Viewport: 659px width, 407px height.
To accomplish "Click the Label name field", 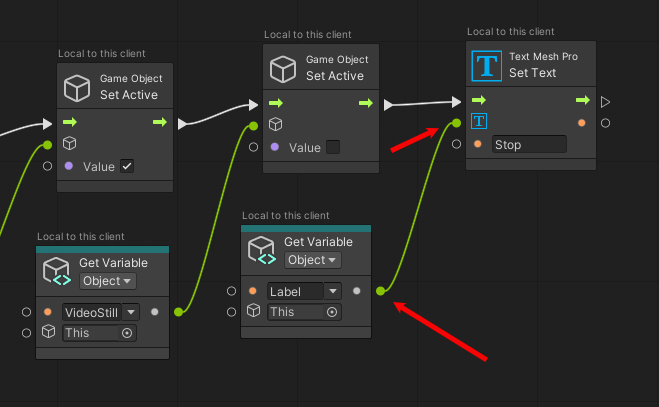I will point(295,291).
